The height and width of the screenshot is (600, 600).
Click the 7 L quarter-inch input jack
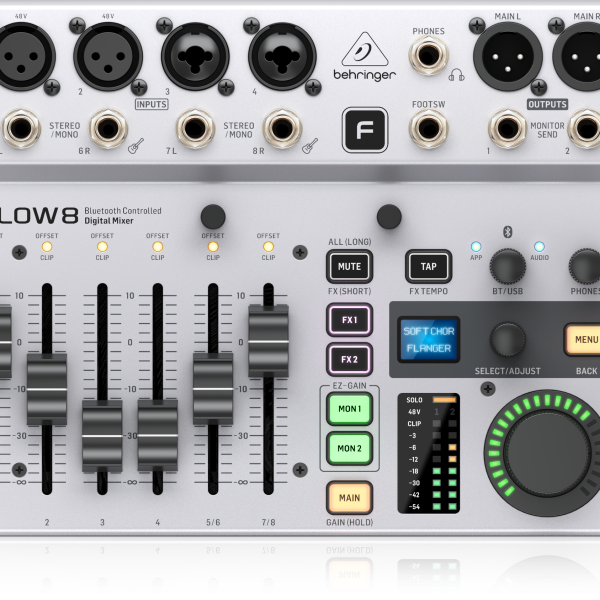pyautogui.click(x=195, y=129)
